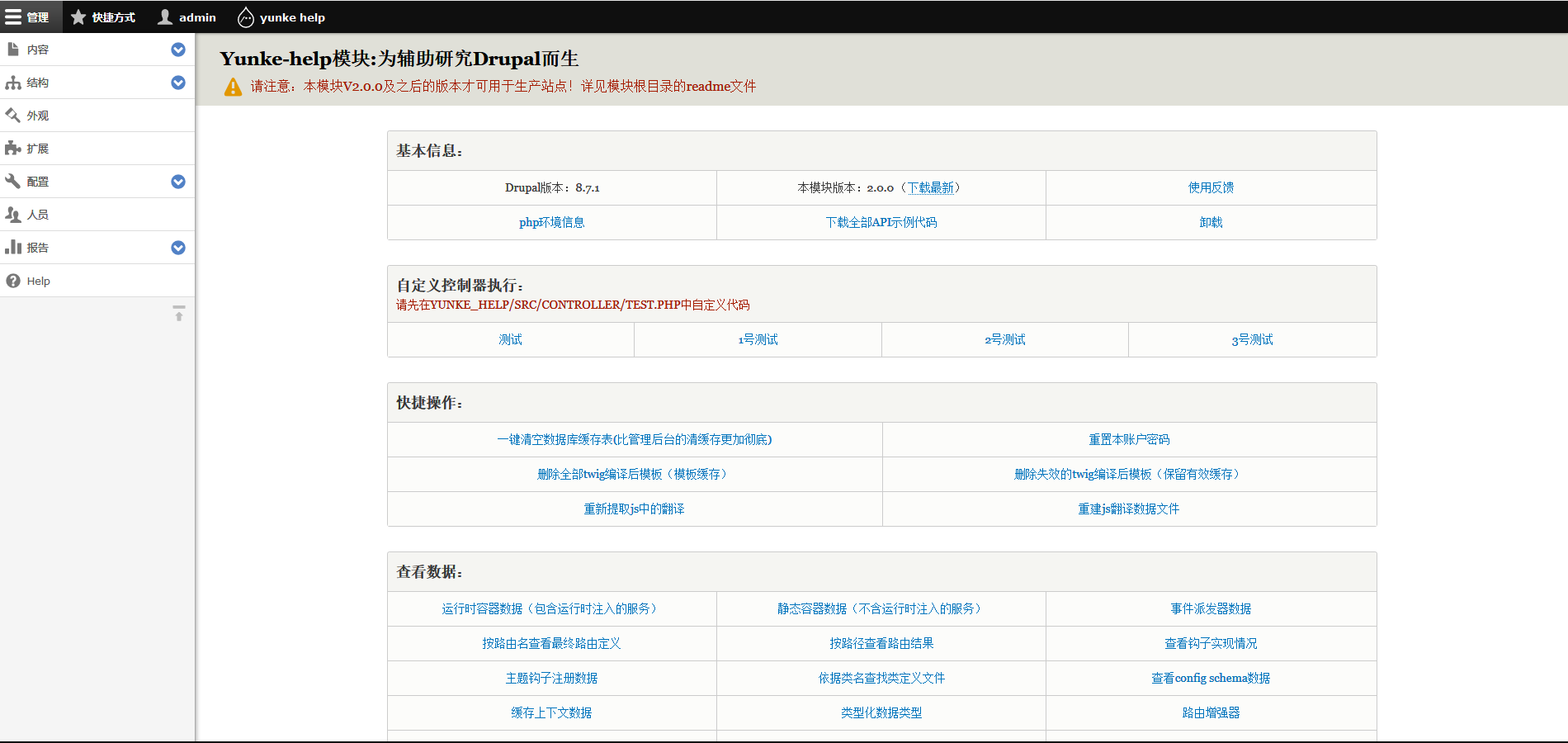
Task: Select 外观 in the sidebar menu
Action: [x=97, y=116]
